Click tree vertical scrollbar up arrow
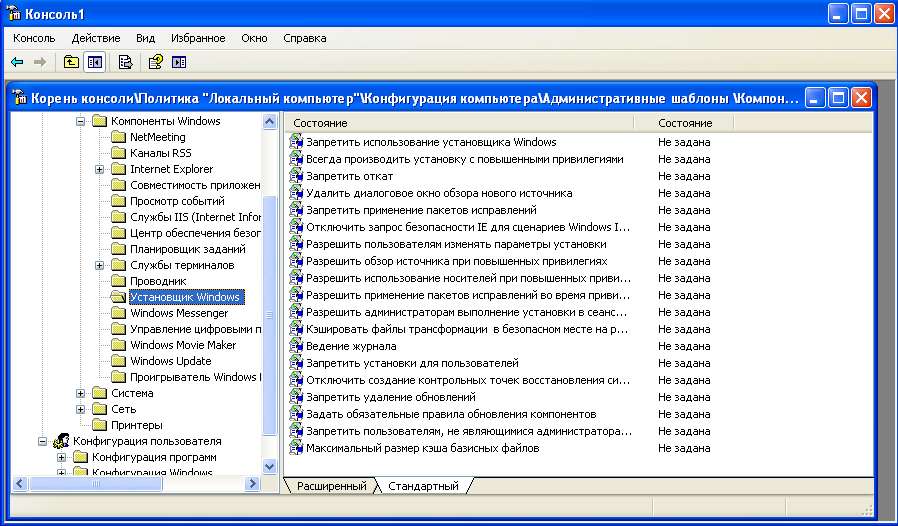This screenshot has width=898, height=526. 269,121
